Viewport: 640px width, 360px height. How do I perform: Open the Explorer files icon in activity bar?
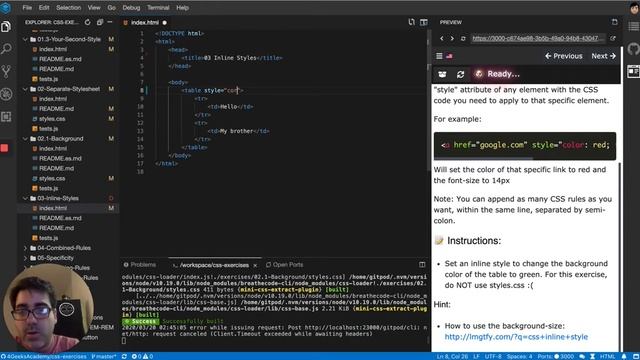(6, 27)
